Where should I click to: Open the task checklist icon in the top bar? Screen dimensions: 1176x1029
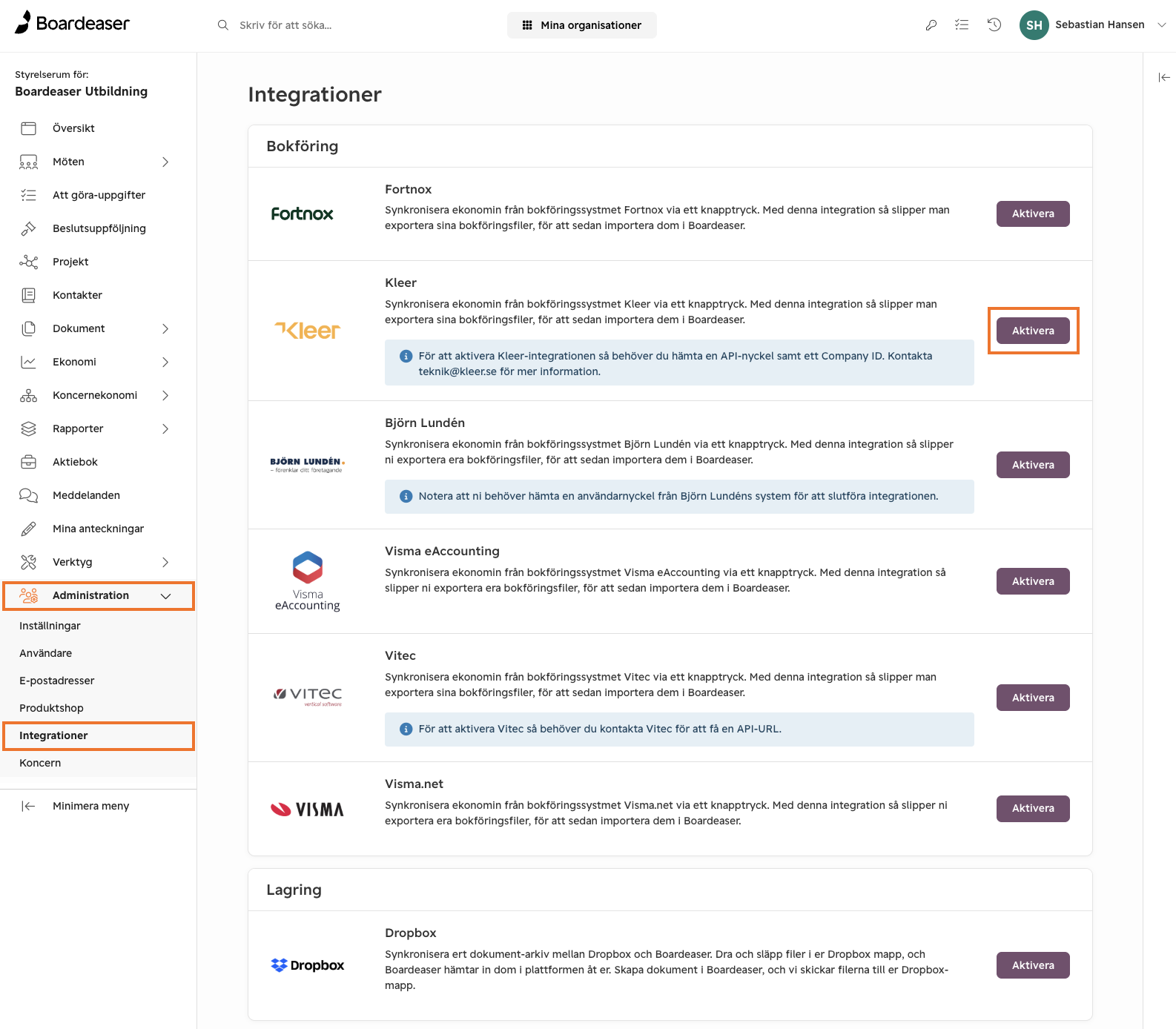[x=962, y=25]
